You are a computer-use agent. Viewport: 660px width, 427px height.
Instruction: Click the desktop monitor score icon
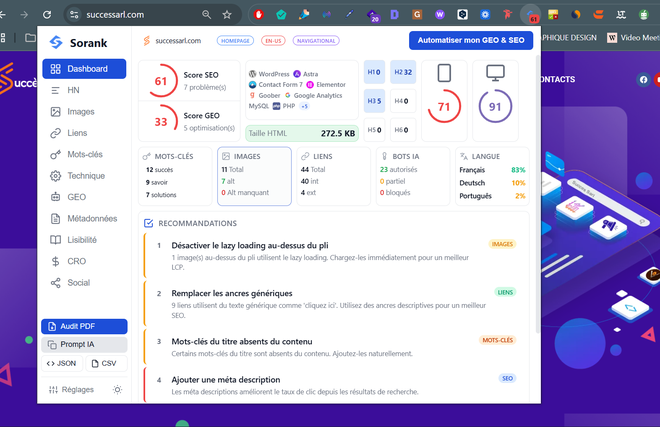[494, 74]
